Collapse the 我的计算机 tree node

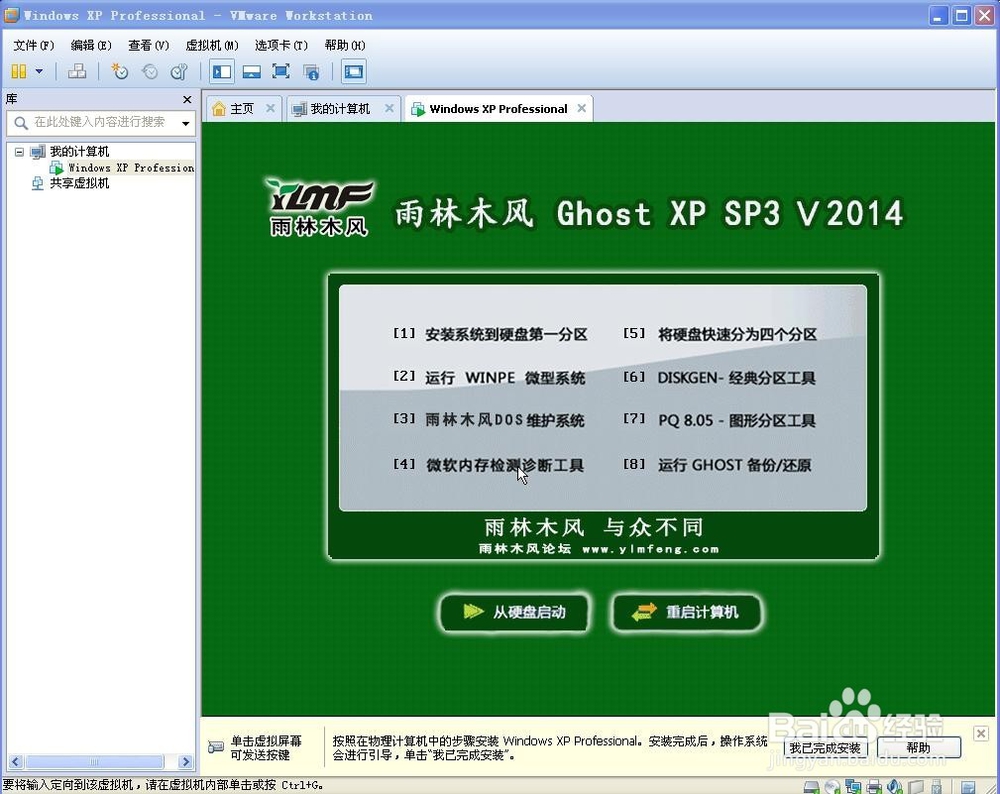[20, 151]
